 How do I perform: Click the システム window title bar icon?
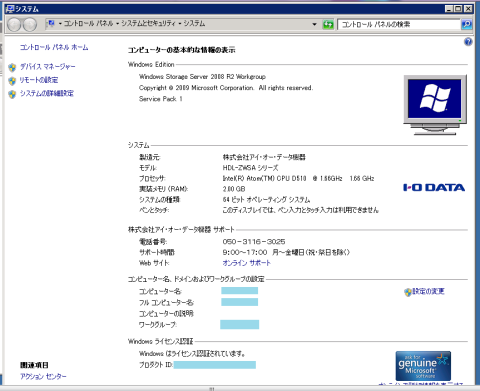[x=10, y=9]
